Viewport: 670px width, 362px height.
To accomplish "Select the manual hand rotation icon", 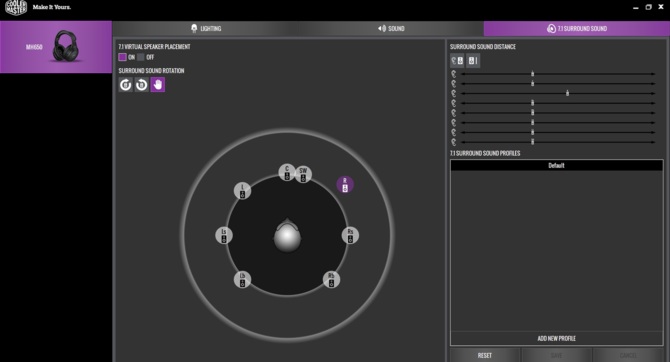I will point(158,85).
